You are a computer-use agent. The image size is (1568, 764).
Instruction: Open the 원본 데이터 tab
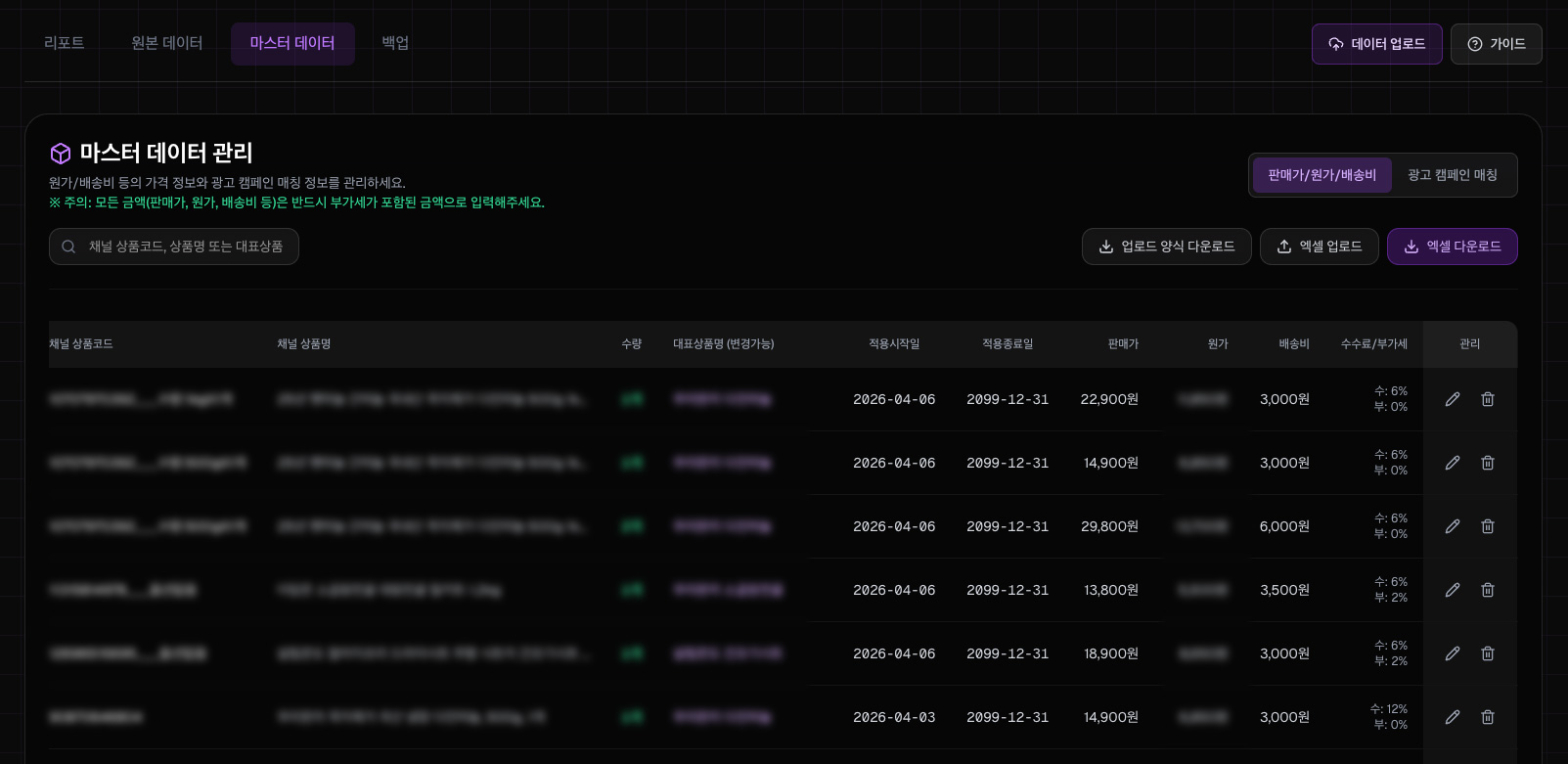point(167,43)
